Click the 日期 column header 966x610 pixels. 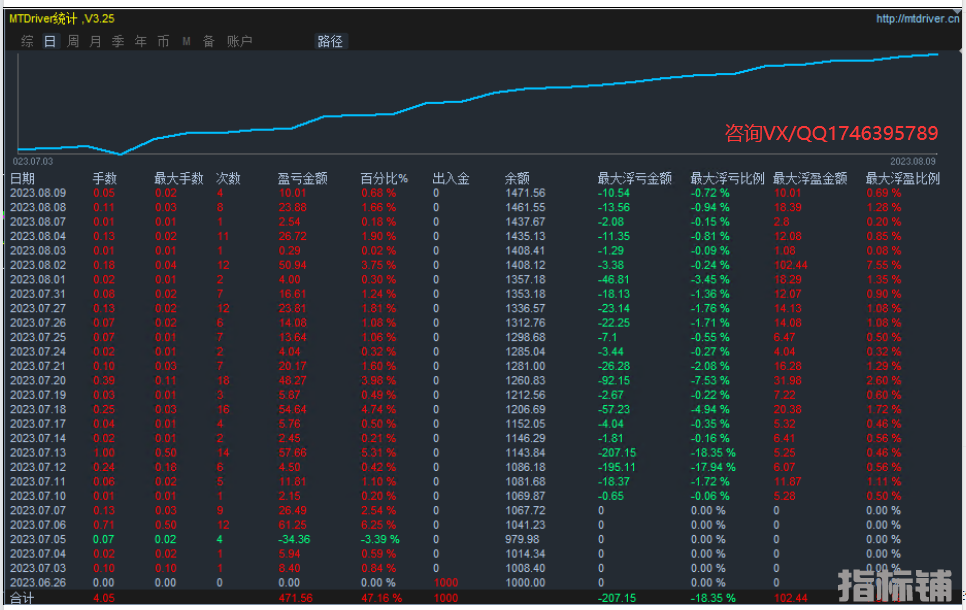pyautogui.click(x=23, y=179)
